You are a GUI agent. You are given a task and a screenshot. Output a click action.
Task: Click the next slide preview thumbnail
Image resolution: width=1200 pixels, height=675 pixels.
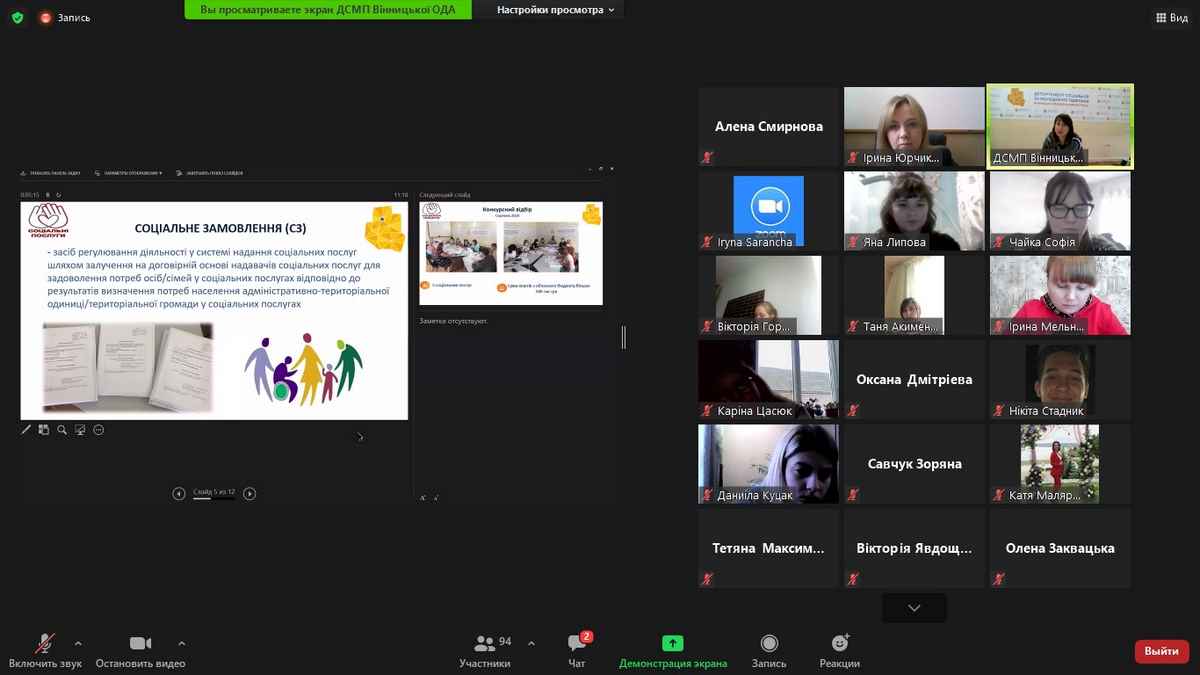(511, 253)
